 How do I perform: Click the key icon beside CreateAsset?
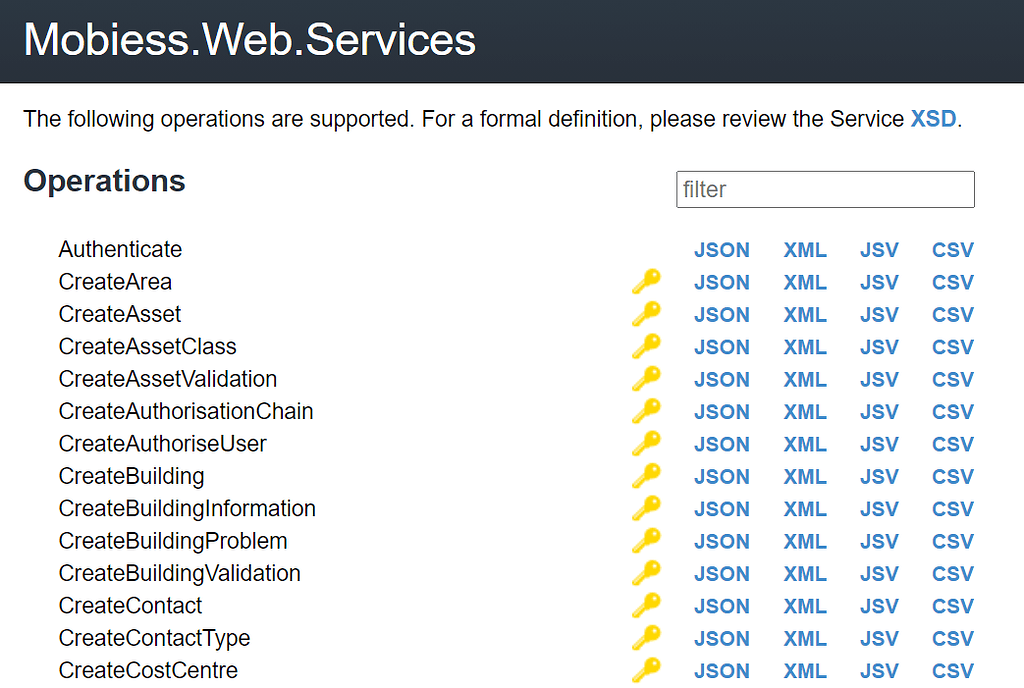coord(646,314)
